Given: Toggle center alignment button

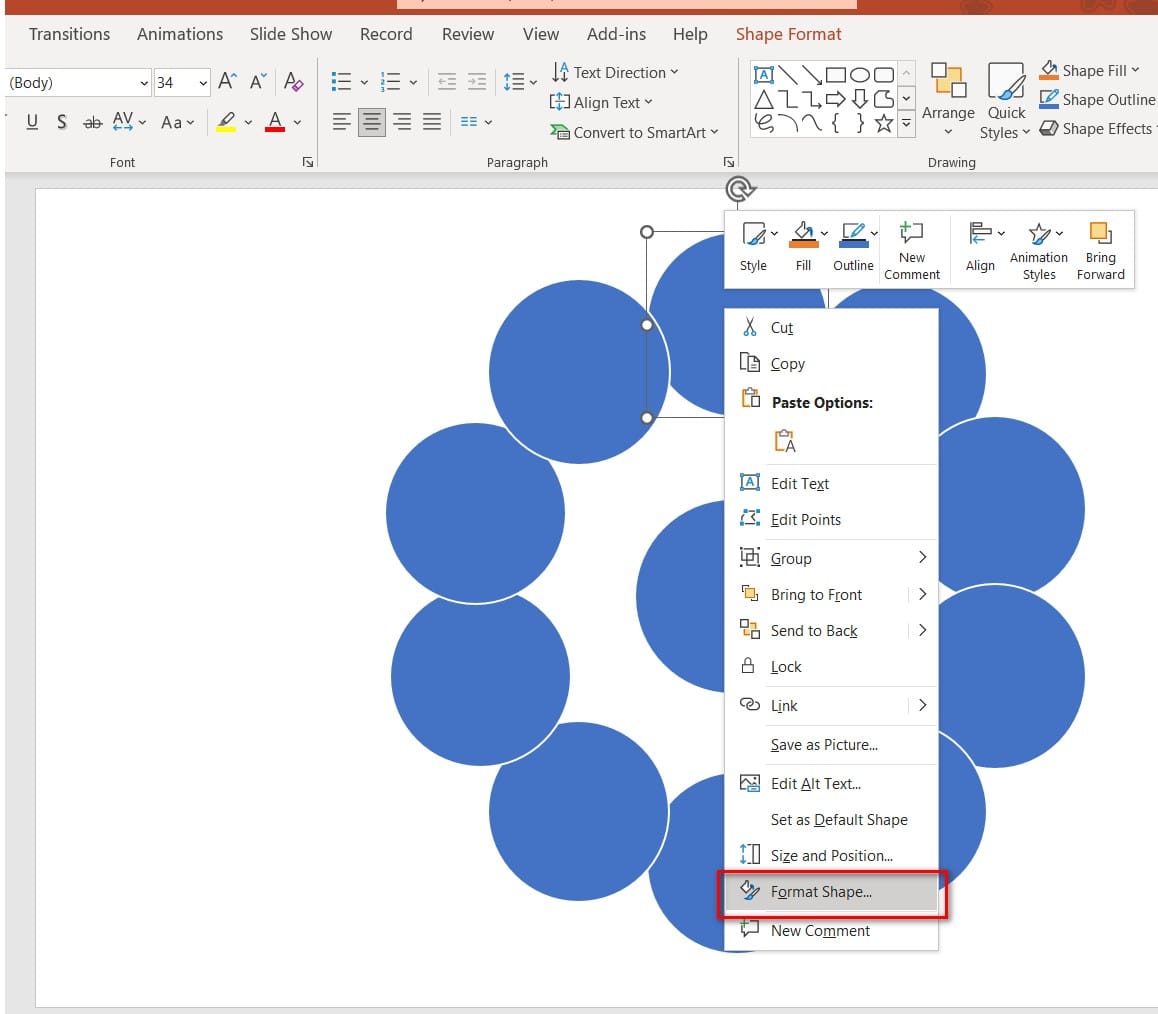Looking at the screenshot, I should 371,122.
